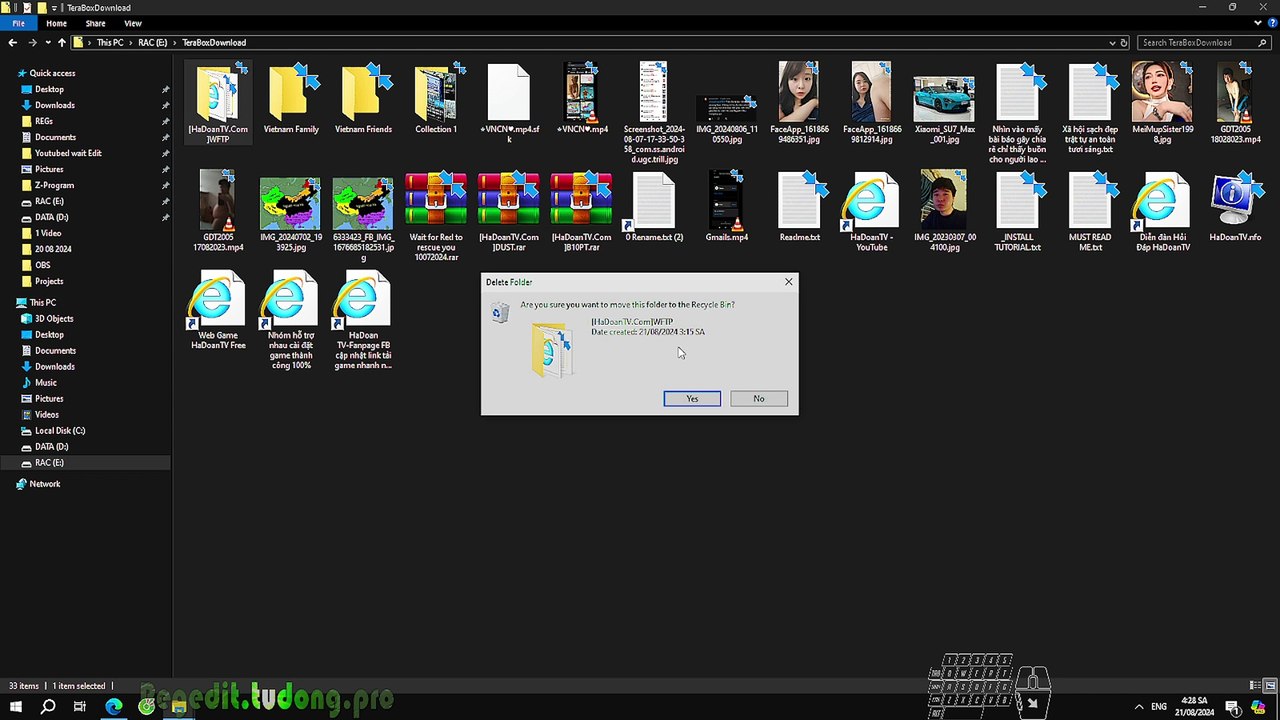The height and width of the screenshot is (720, 1280).
Task: Select IMG_20240702_193925.jpg map image
Action: point(291,213)
